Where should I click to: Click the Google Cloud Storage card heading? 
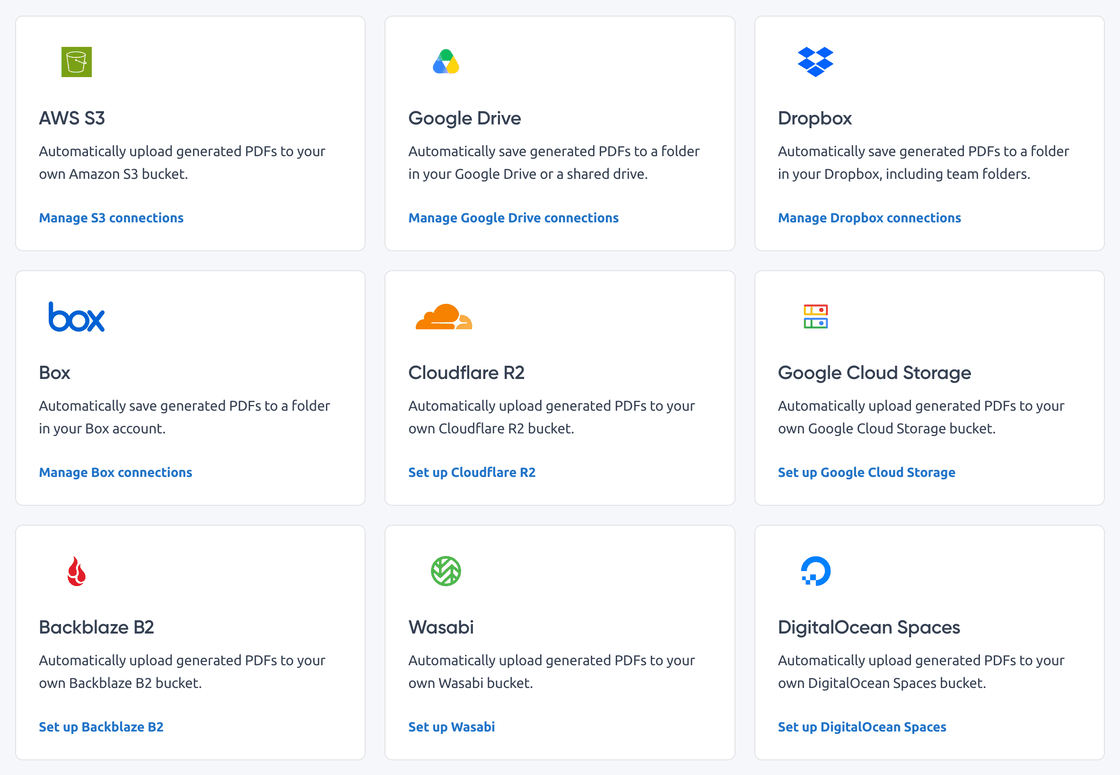point(874,373)
